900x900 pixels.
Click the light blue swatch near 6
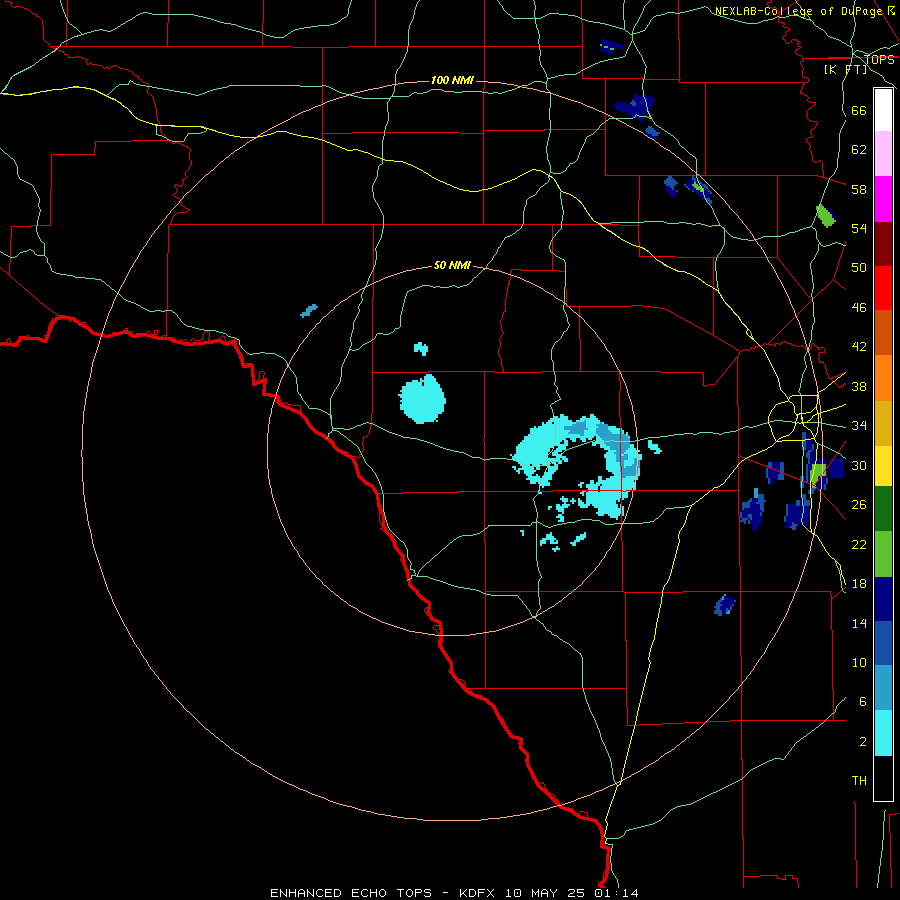pos(883,688)
